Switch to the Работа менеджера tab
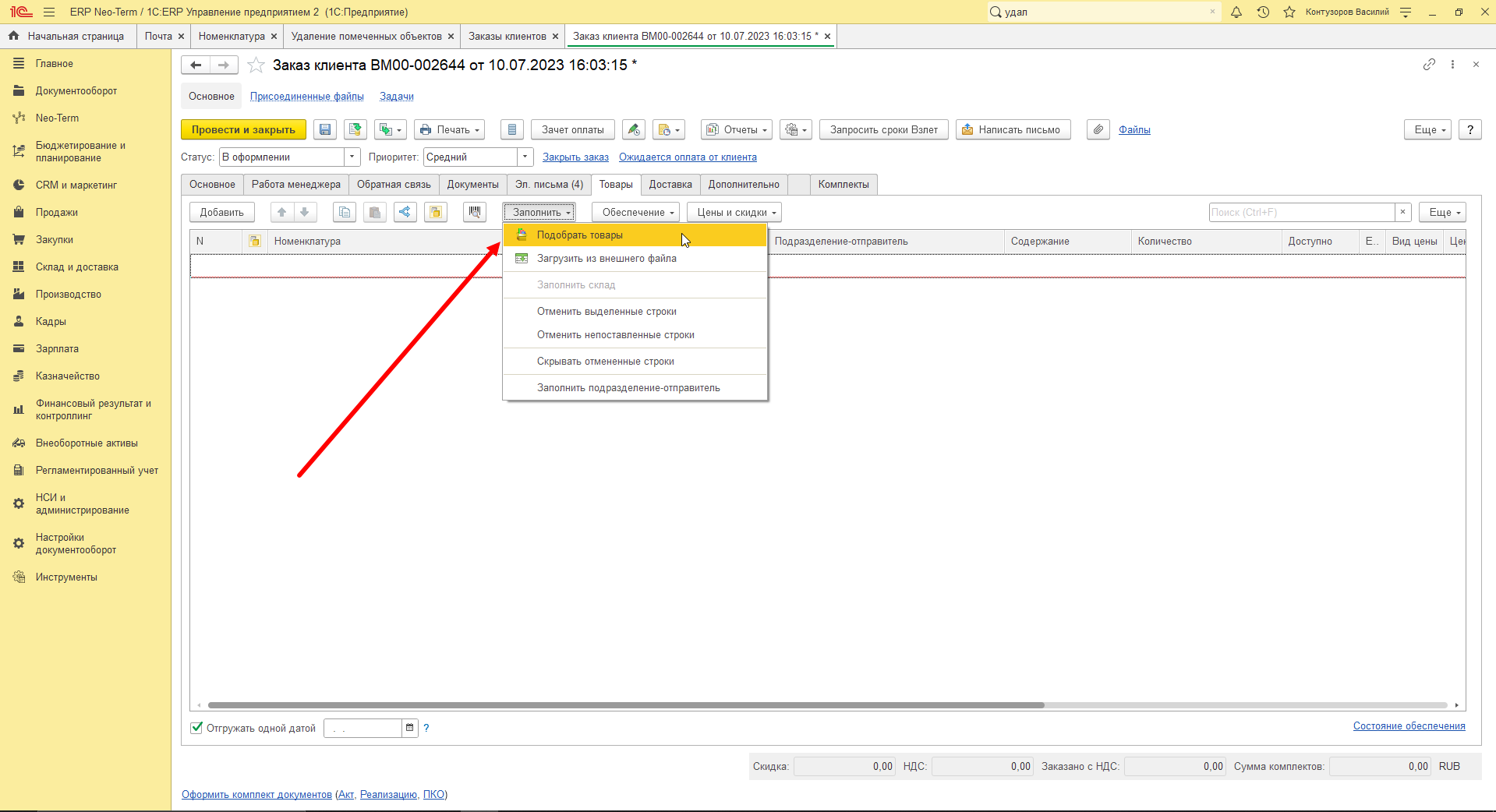This screenshot has height=812, width=1496. (x=296, y=185)
